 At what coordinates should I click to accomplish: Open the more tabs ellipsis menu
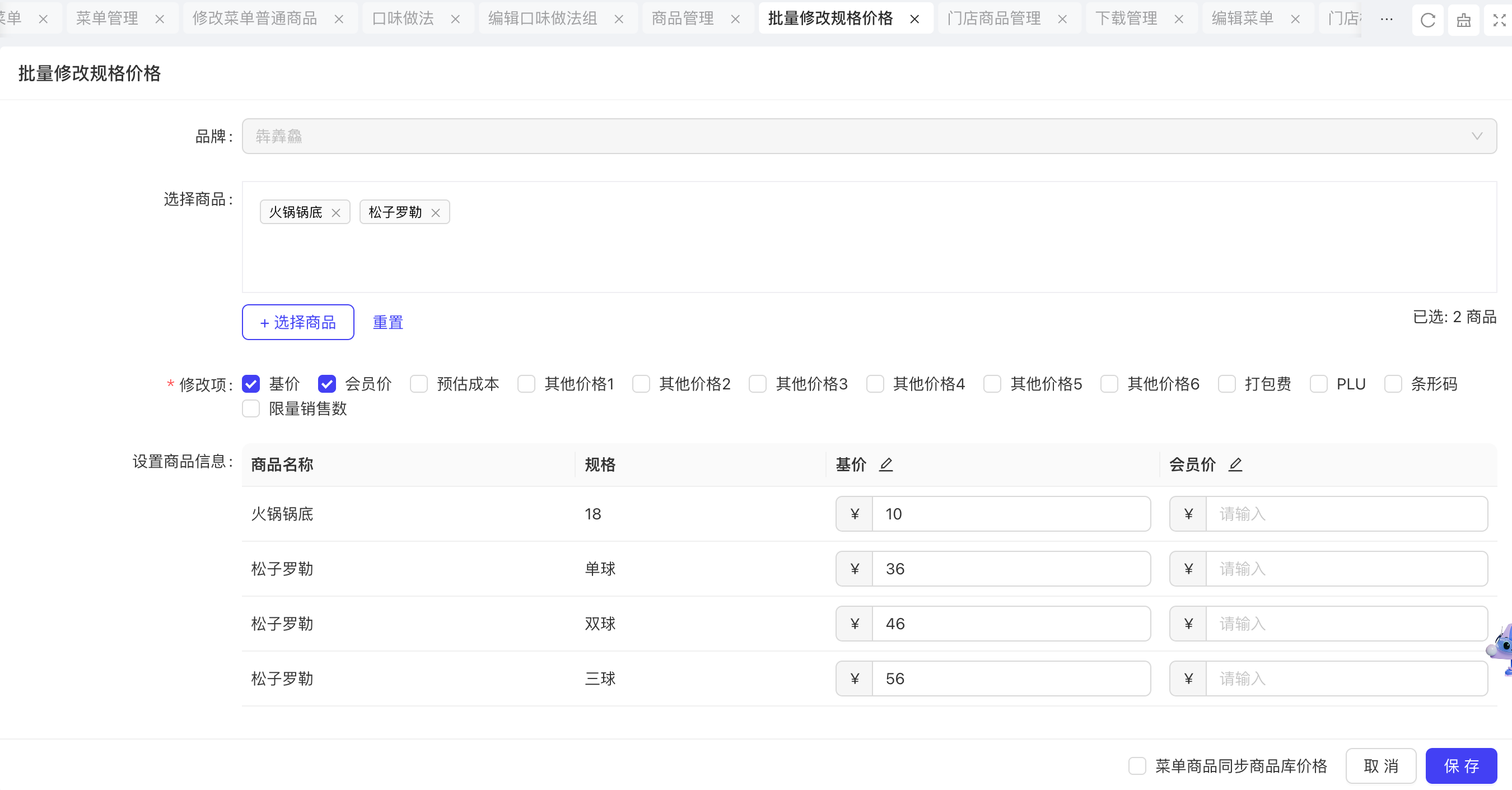click(x=1387, y=20)
